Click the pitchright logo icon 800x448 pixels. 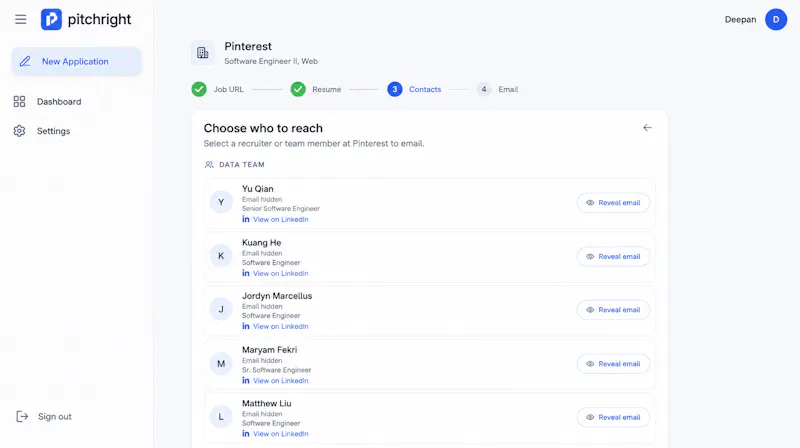click(52, 19)
